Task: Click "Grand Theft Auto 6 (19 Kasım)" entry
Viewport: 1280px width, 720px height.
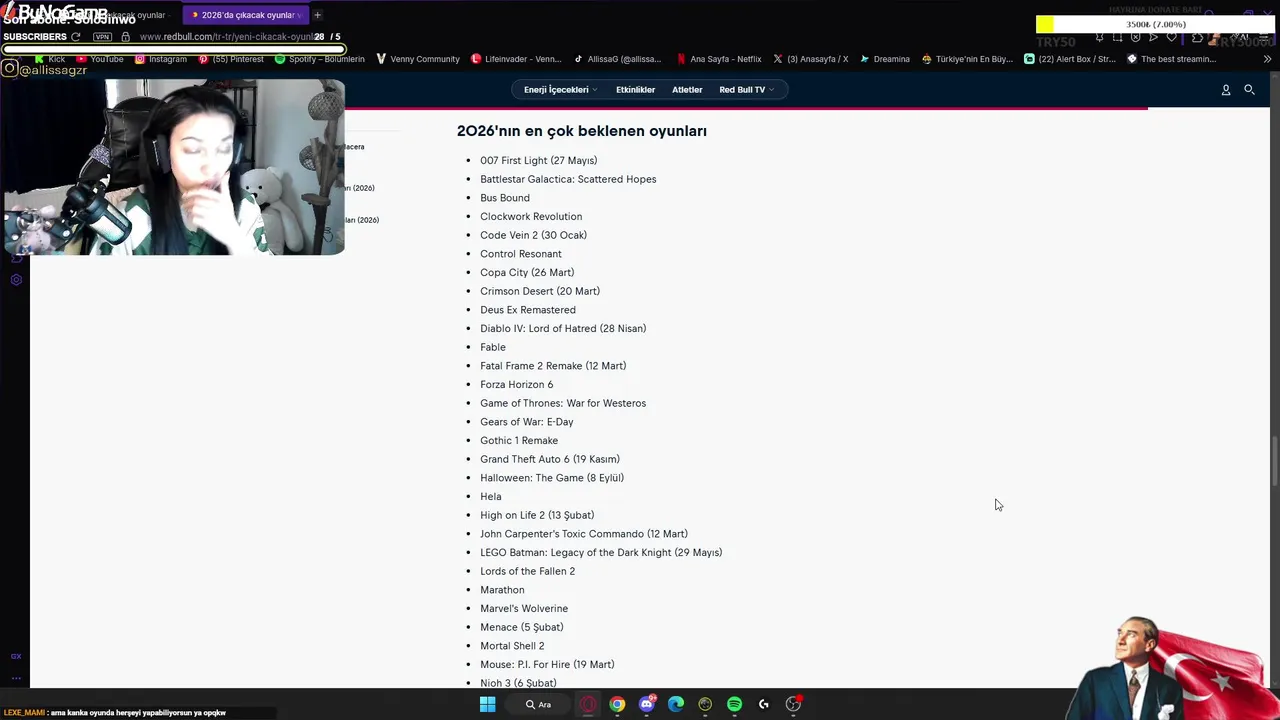Action: (x=550, y=459)
